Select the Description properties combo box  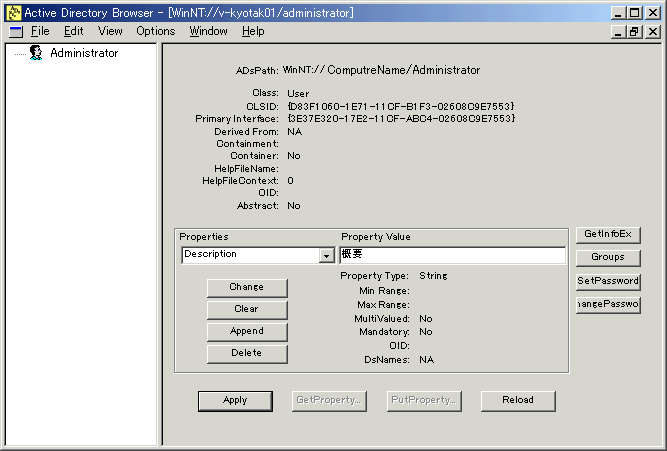point(250,255)
